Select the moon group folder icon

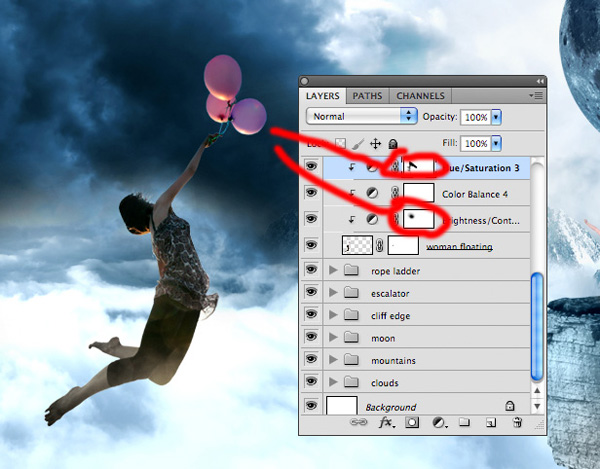[351, 337]
